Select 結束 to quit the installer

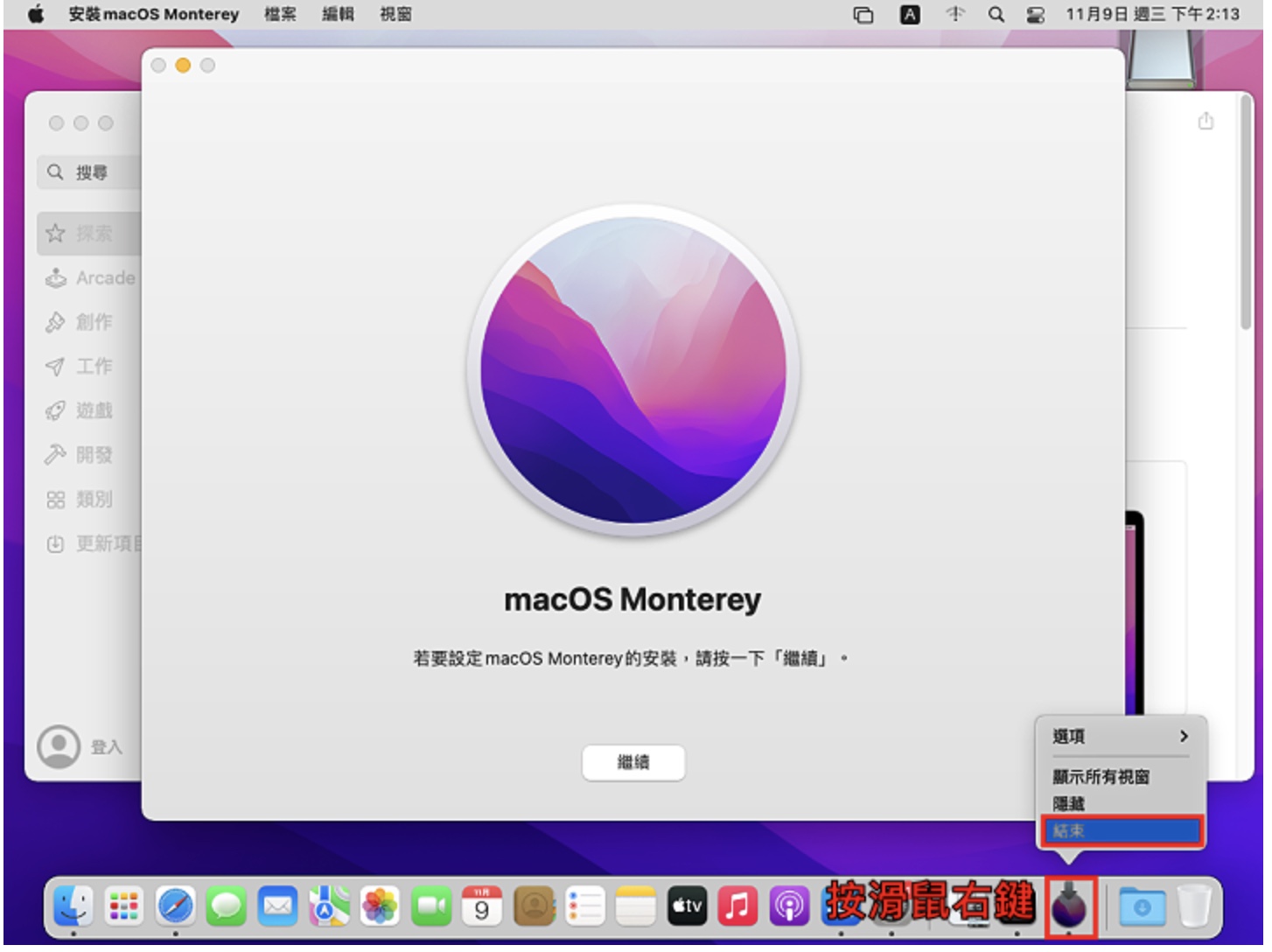pyautogui.click(x=1121, y=830)
